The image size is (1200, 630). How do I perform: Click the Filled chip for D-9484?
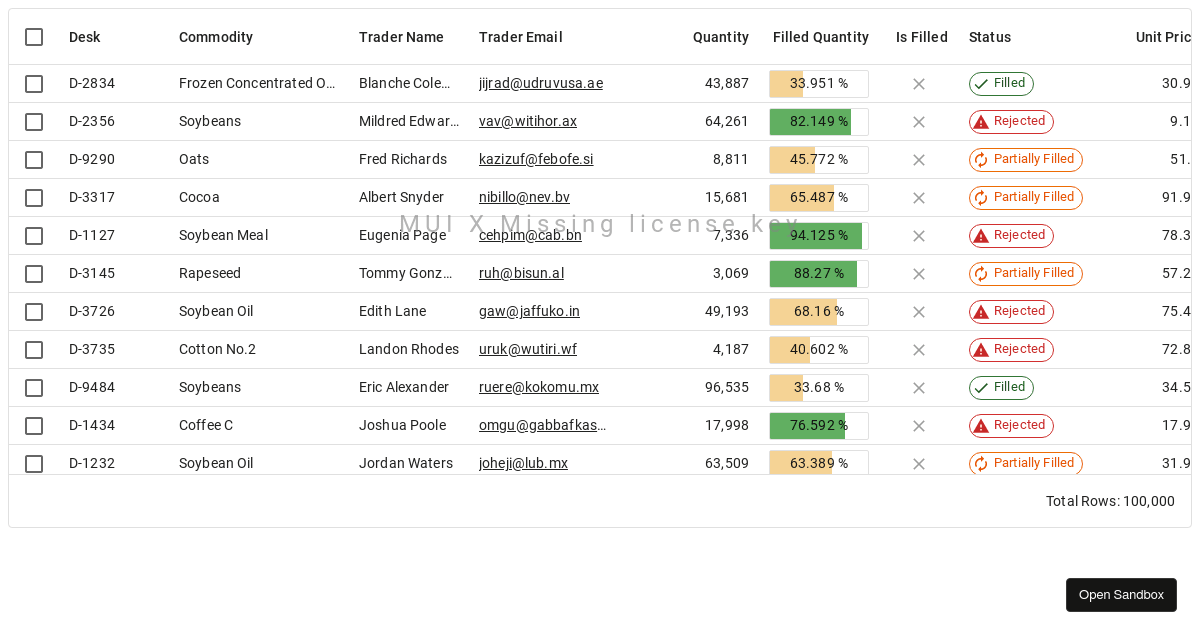coord(1001,388)
